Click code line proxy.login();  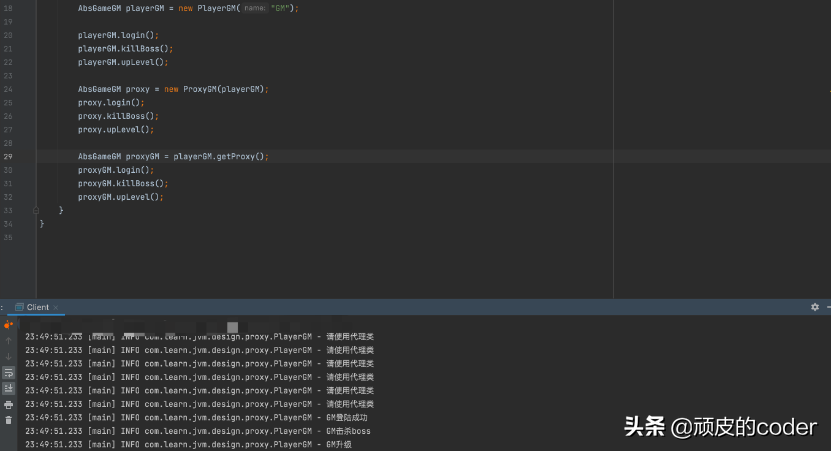111,102
